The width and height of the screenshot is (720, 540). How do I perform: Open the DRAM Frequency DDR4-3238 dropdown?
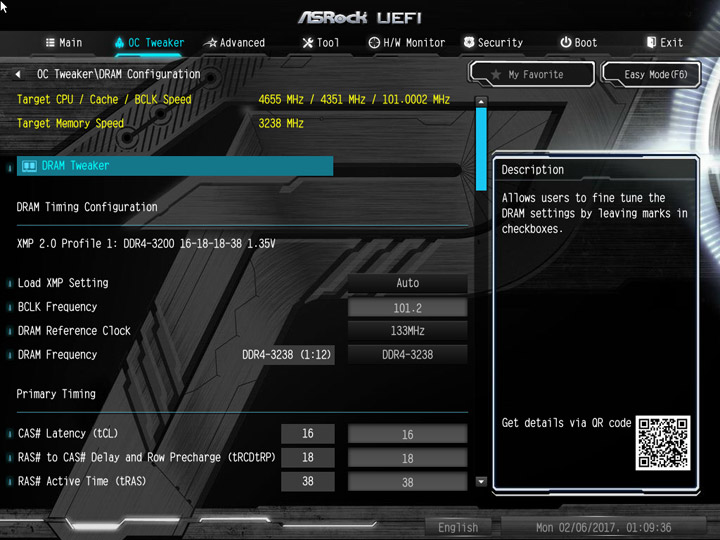407,354
